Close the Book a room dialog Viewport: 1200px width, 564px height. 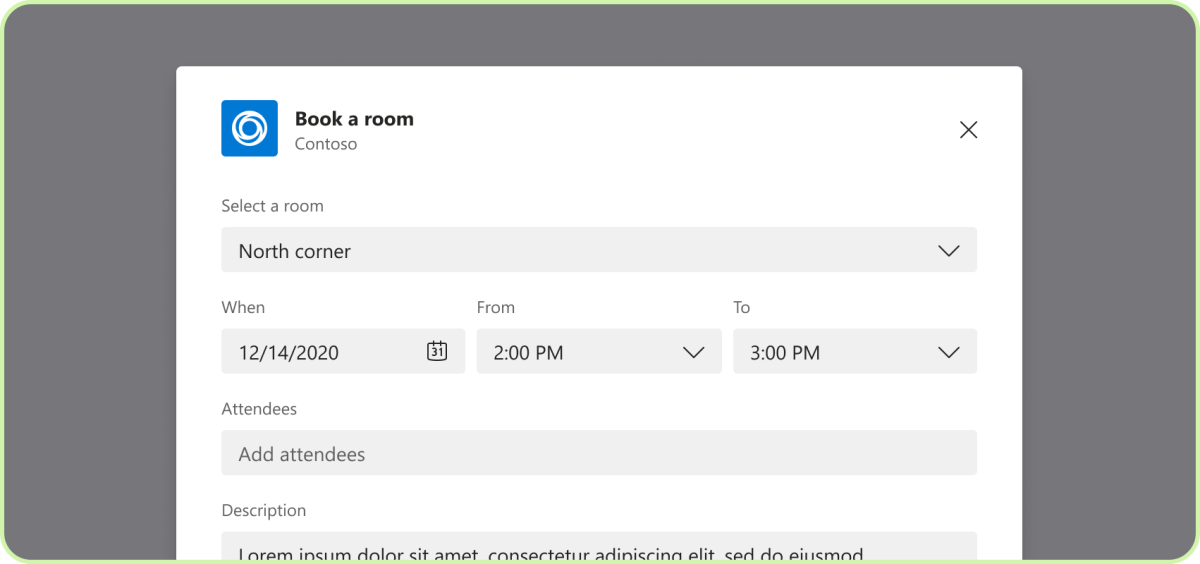click(x=968, y=130)
